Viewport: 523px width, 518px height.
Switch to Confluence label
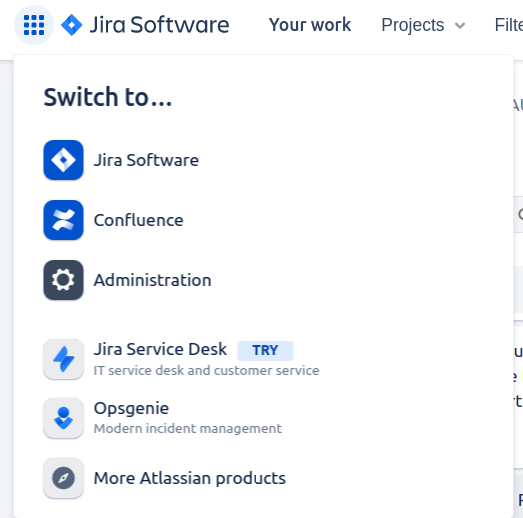[x=138, y=220]
